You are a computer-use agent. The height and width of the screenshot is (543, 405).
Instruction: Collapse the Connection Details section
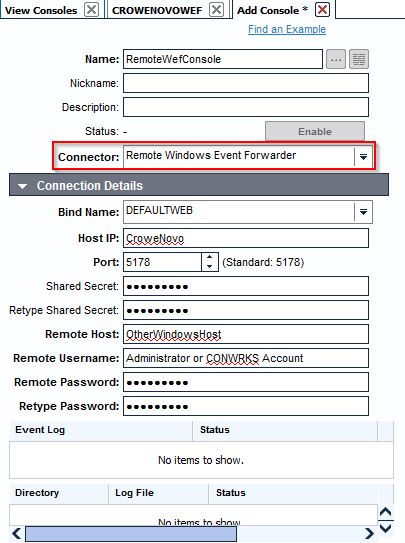pos(22,186)
